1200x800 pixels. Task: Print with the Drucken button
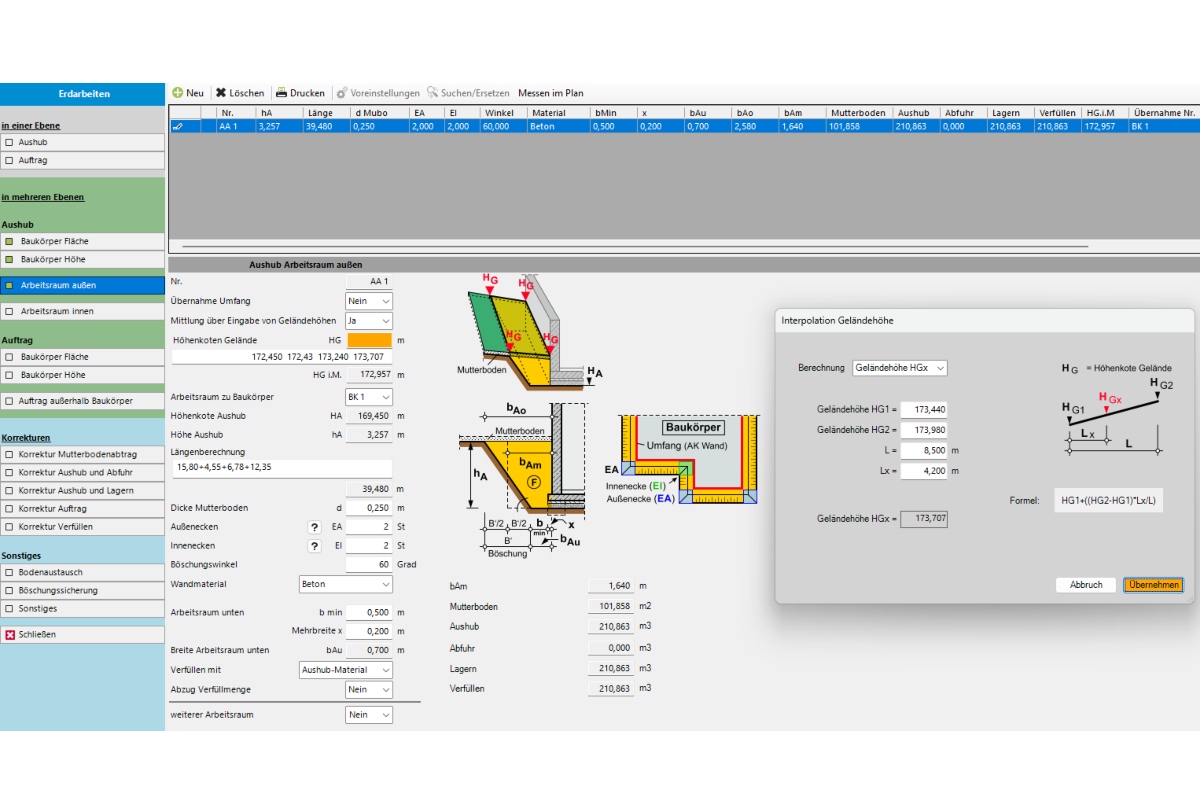click(x=300, y=93)
